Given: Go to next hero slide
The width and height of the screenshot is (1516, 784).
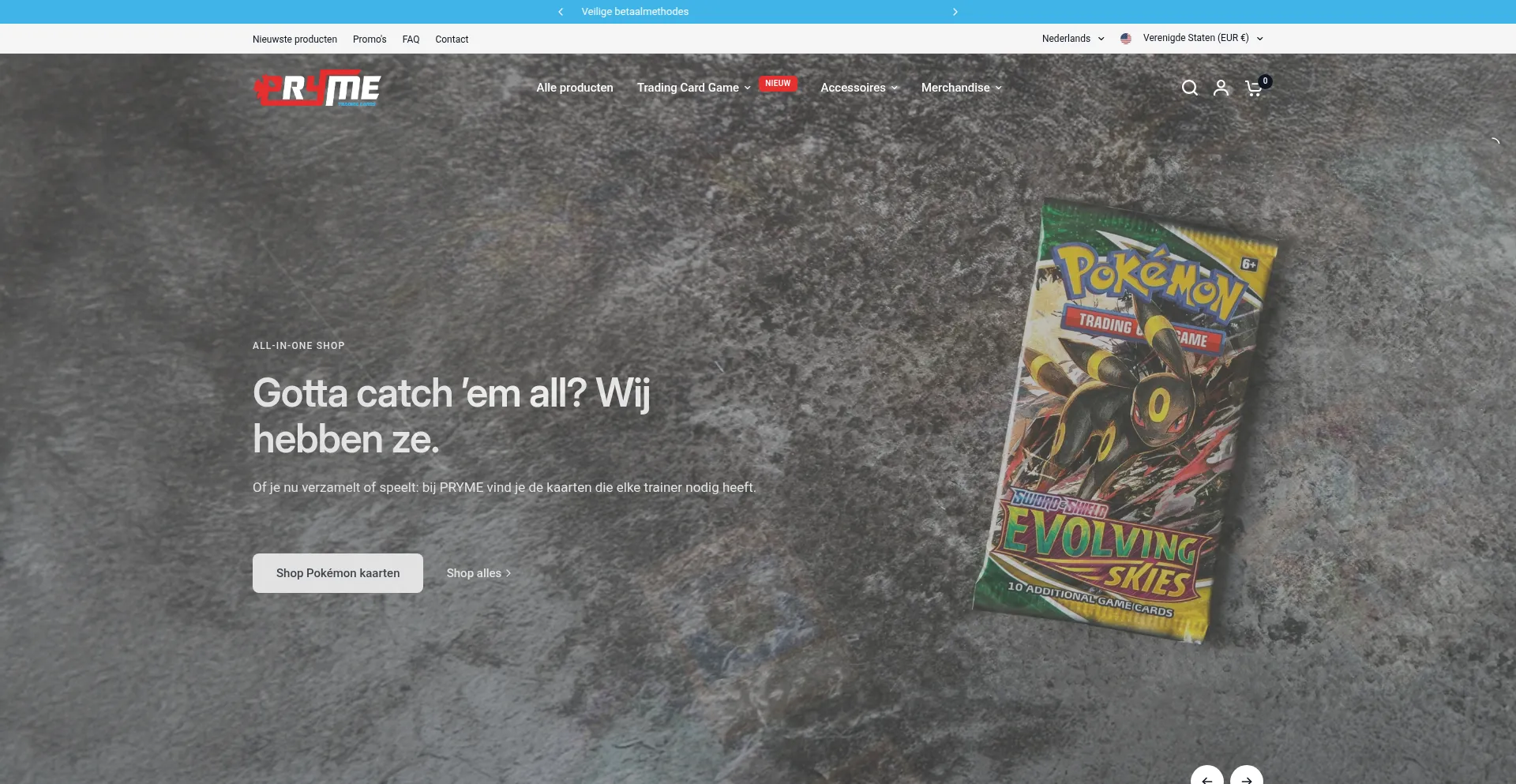Looking at the screenshot, I should (1246, 775).
